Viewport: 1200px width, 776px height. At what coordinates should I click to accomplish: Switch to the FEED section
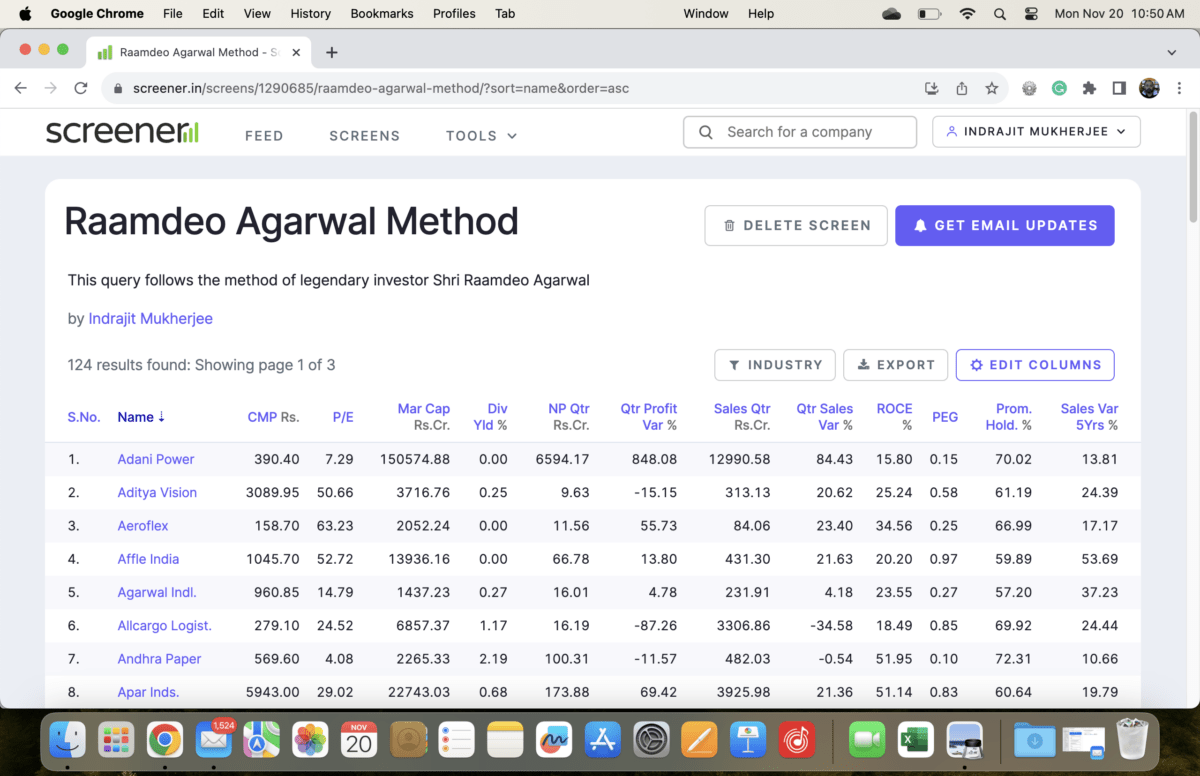[x=264, y=135]
